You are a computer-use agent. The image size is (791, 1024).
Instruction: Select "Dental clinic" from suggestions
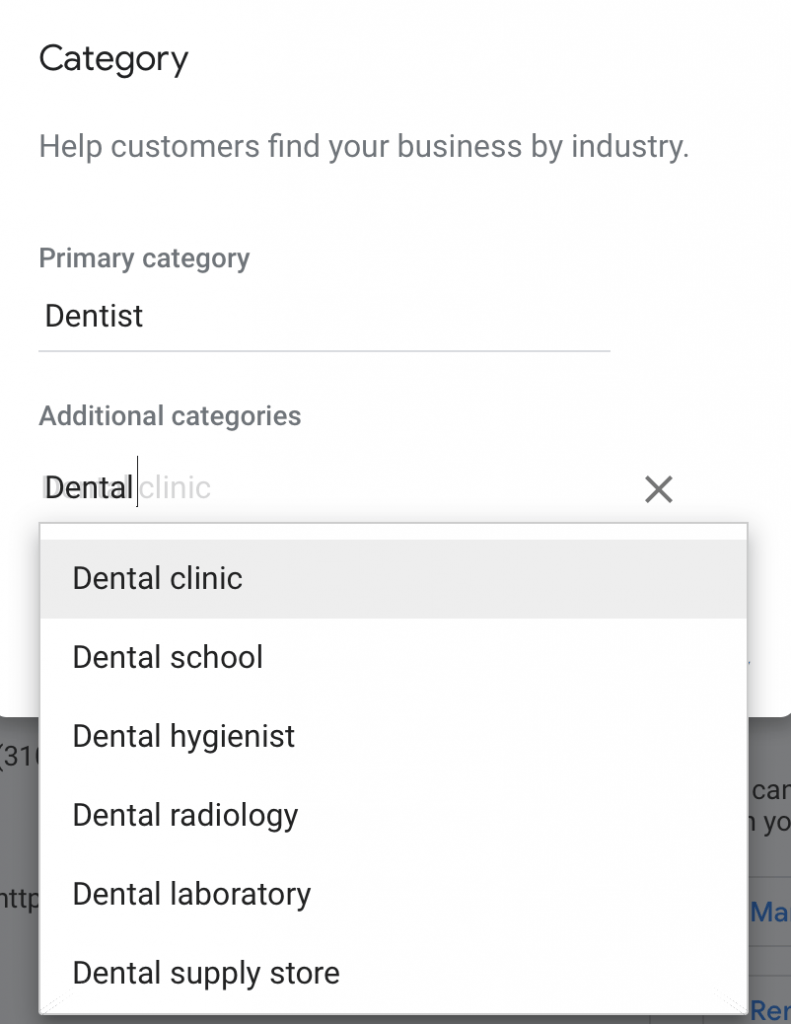(x=157, y=578)
